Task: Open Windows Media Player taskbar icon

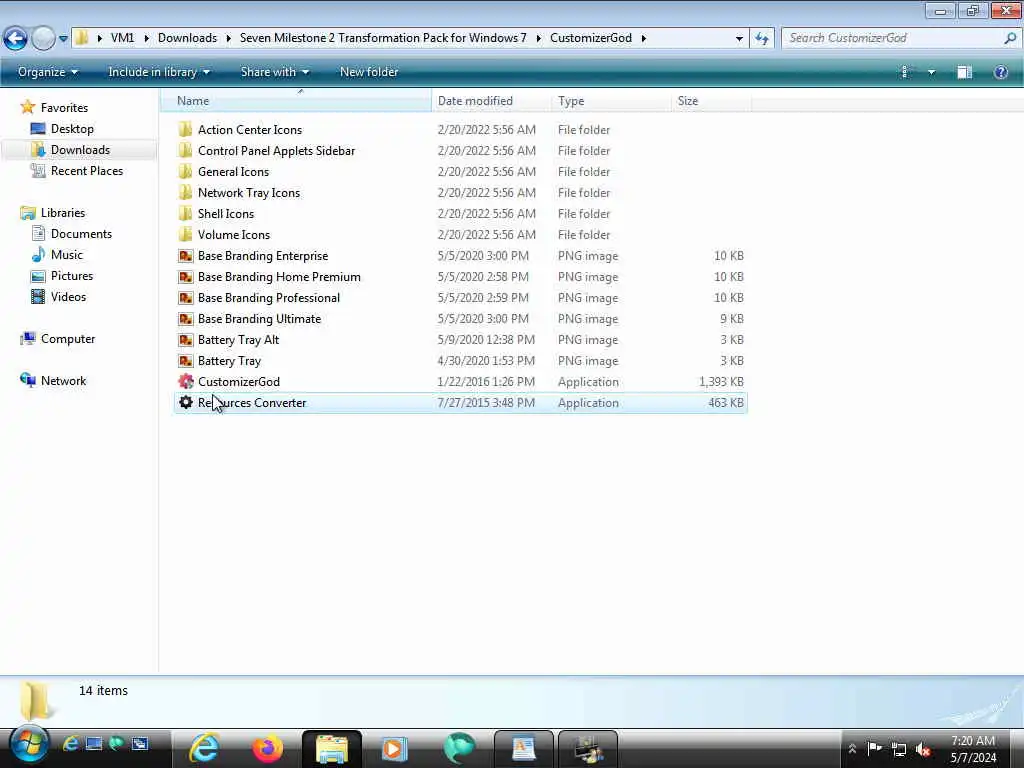Action: pos(394,748)
